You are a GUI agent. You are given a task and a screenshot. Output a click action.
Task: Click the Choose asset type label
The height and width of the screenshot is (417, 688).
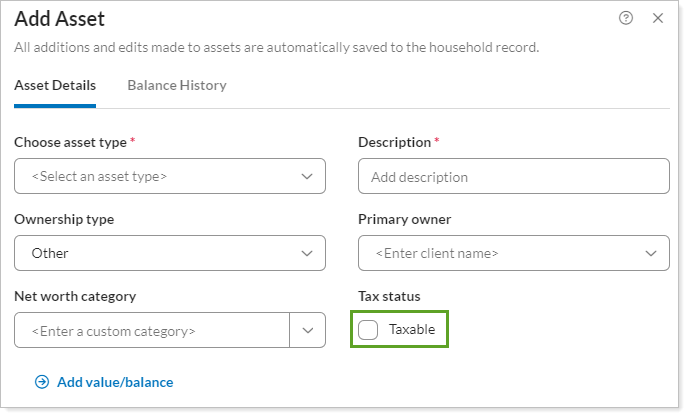click(69, 142)
